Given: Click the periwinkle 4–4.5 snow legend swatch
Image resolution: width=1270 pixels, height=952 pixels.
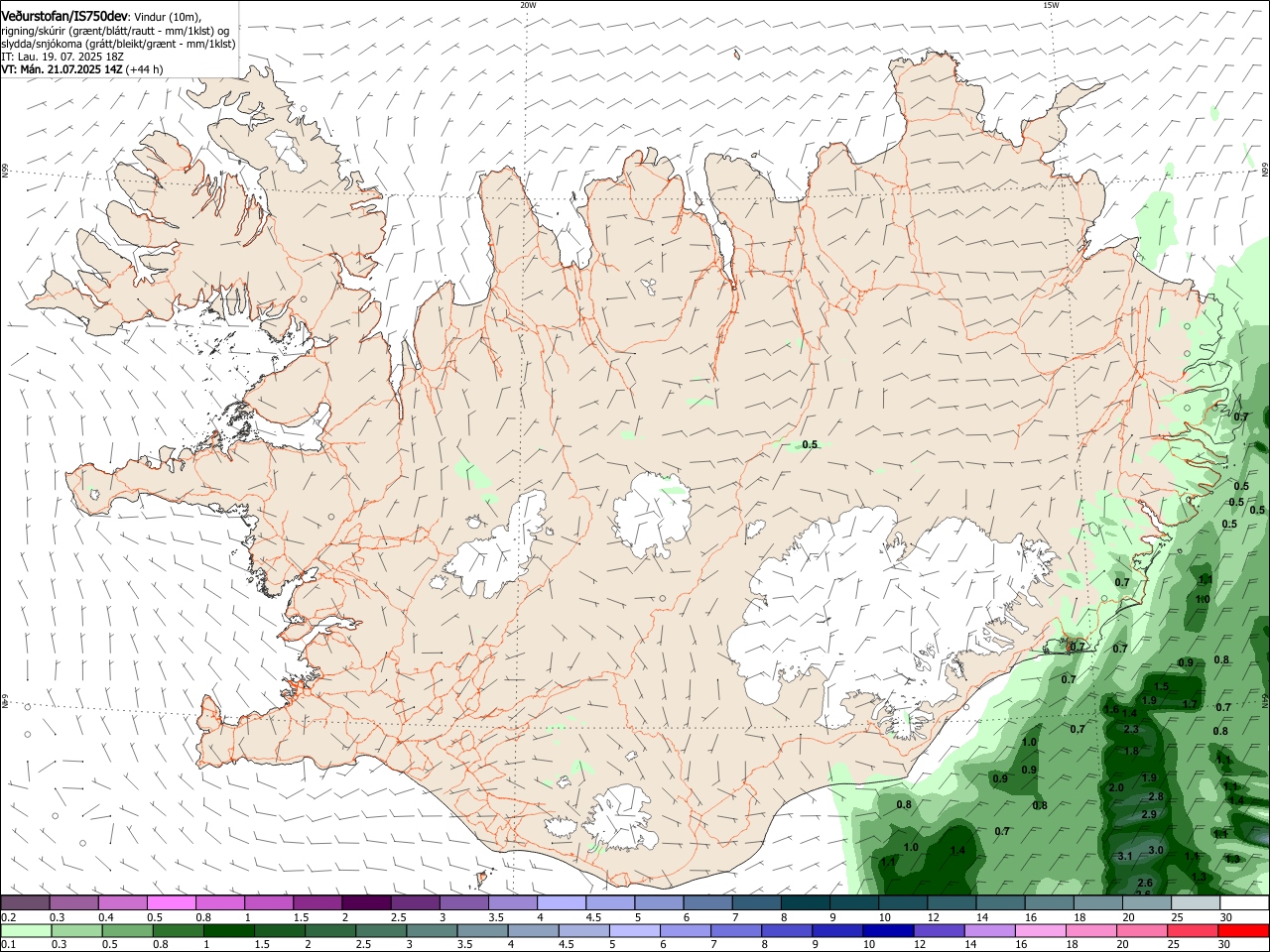Looking at the screenshot, I should click(x=561, y=903).
